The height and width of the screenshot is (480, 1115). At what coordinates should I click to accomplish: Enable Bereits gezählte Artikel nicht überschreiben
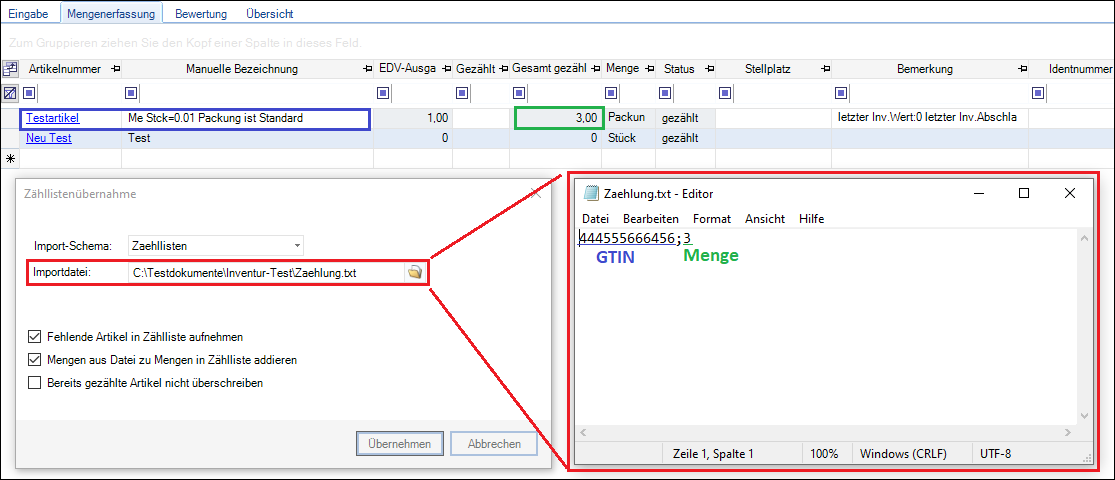click(36, 382)
